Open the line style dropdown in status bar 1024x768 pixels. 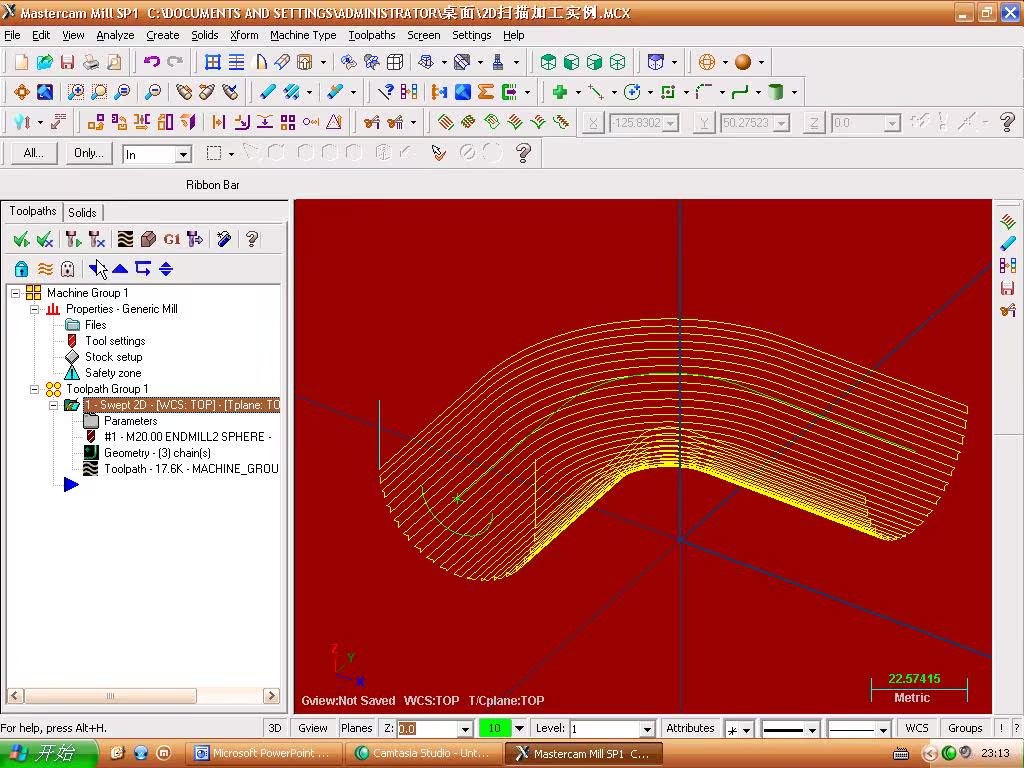pos(812,729)
